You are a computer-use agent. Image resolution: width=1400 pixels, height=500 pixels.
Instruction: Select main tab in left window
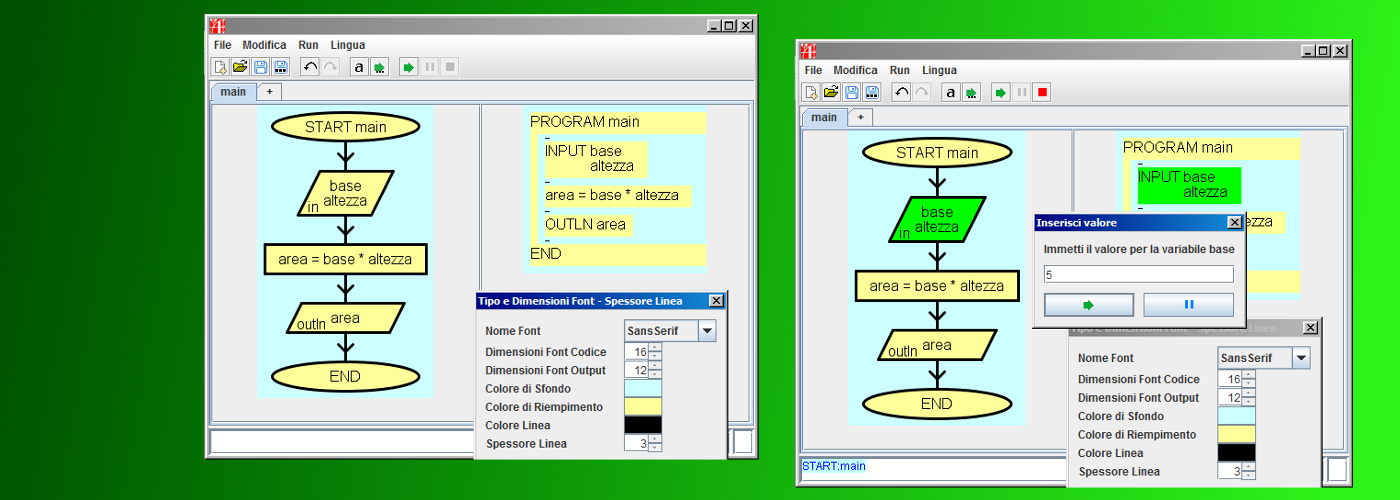click(233, 92)
